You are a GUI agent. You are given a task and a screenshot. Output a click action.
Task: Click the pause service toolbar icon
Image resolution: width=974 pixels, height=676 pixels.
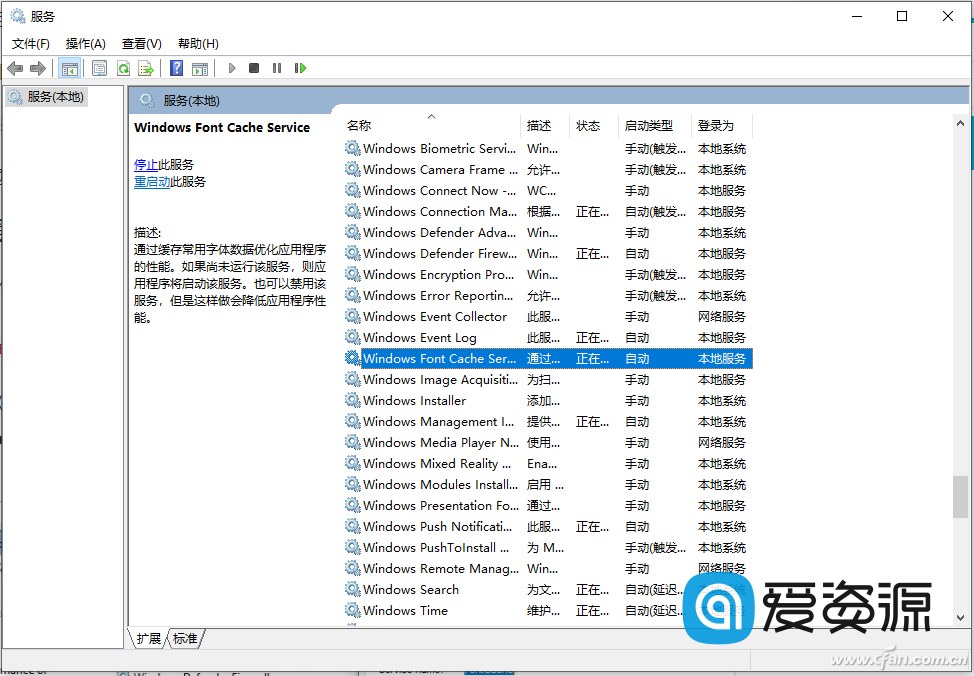[278, 67]
